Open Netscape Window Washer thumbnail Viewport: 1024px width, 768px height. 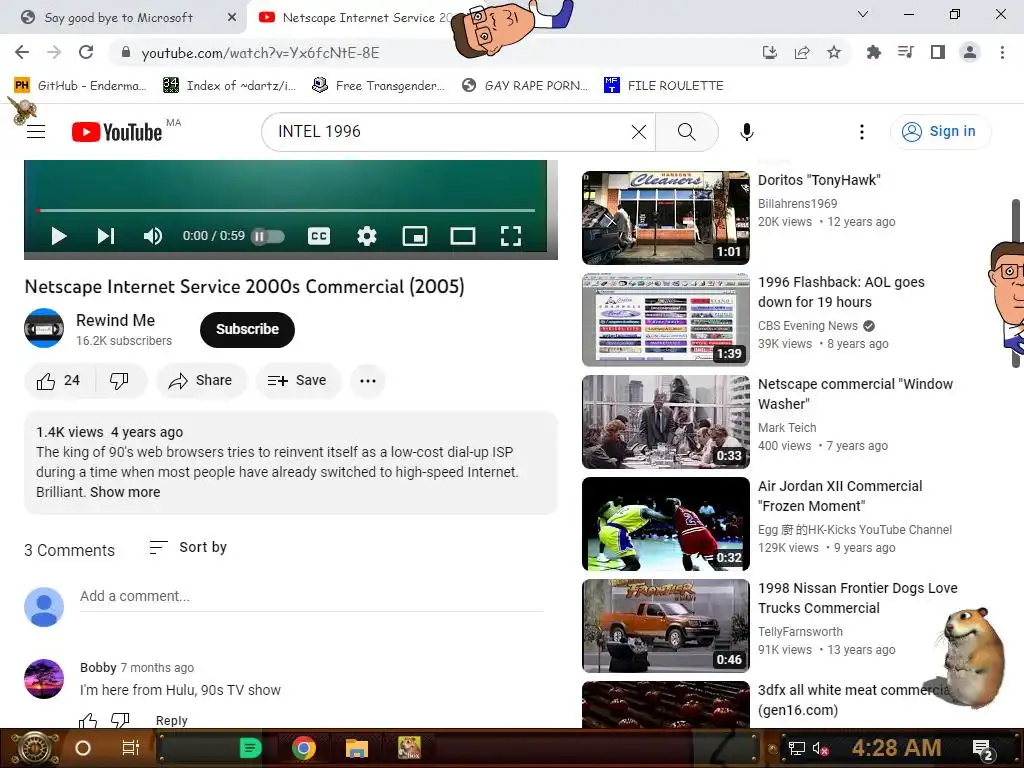point(665,422)
